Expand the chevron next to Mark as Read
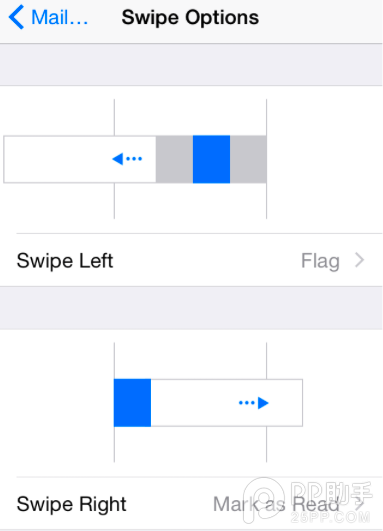This screenshot has height=531, width=383. click(360, 504)
